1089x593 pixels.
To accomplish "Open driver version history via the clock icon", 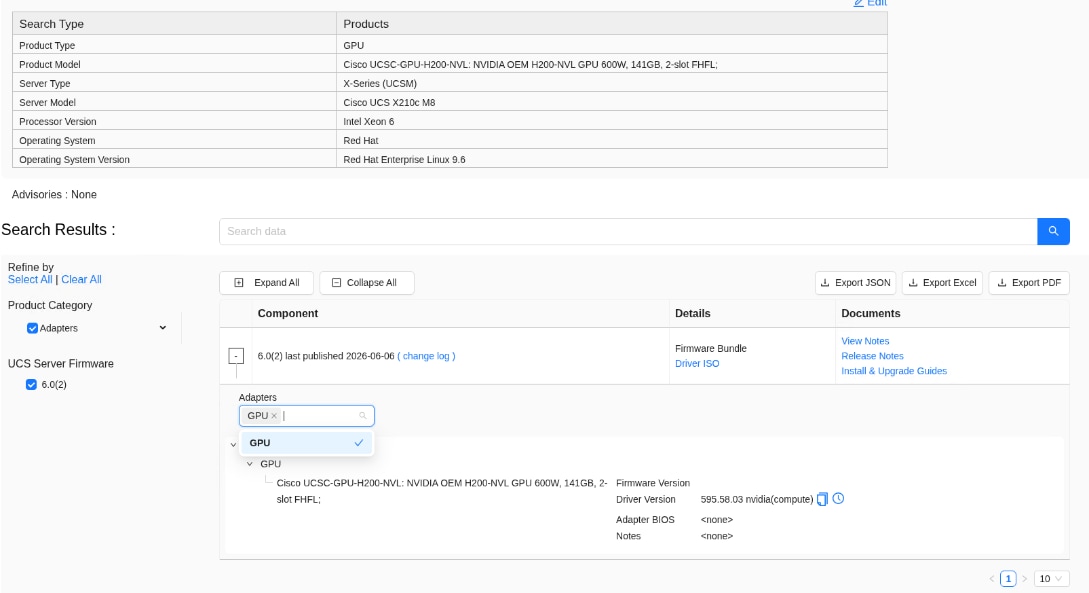I will click(838, 499).
